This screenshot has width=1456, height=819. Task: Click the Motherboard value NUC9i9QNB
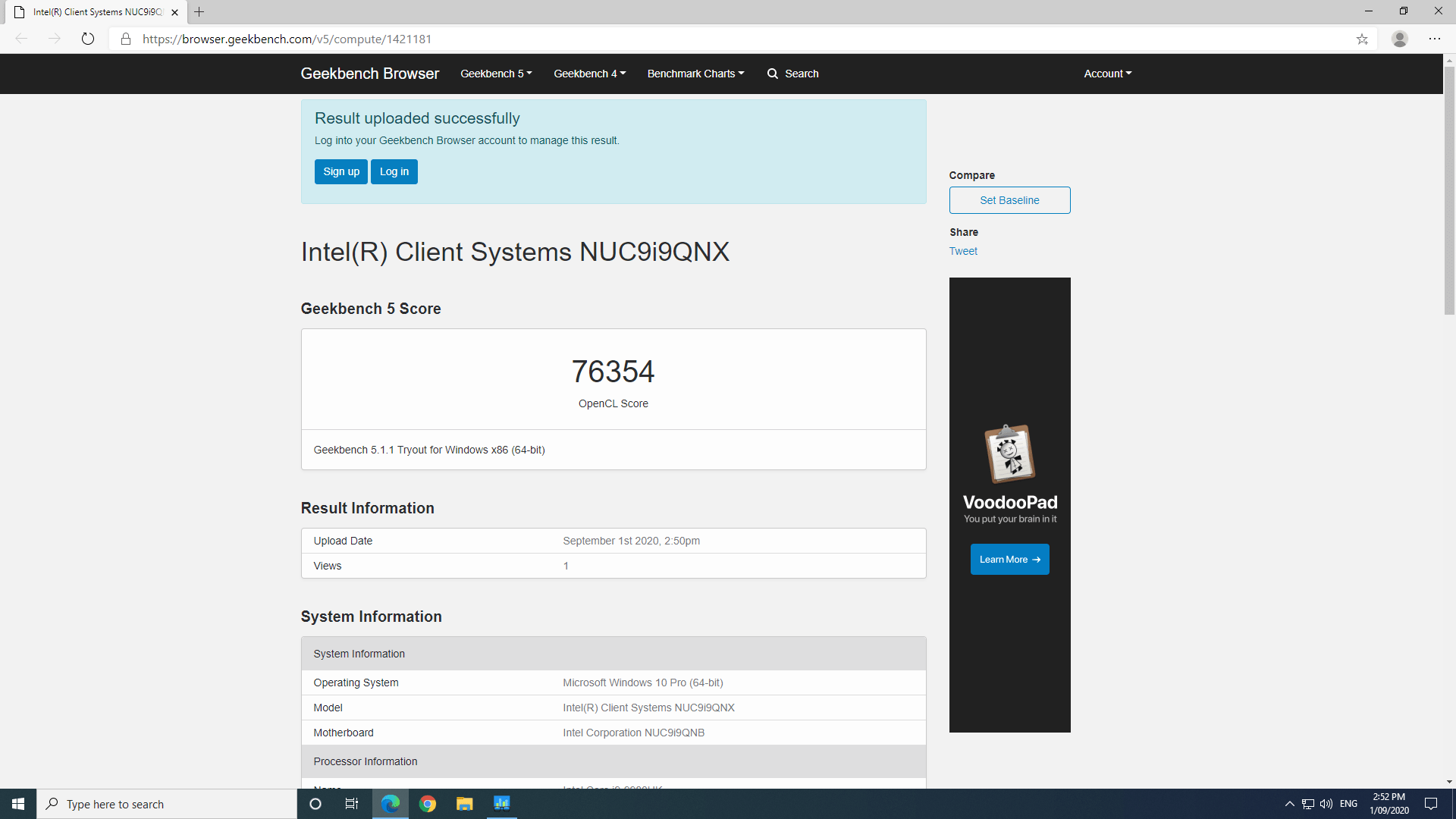(x=633, y=733)
